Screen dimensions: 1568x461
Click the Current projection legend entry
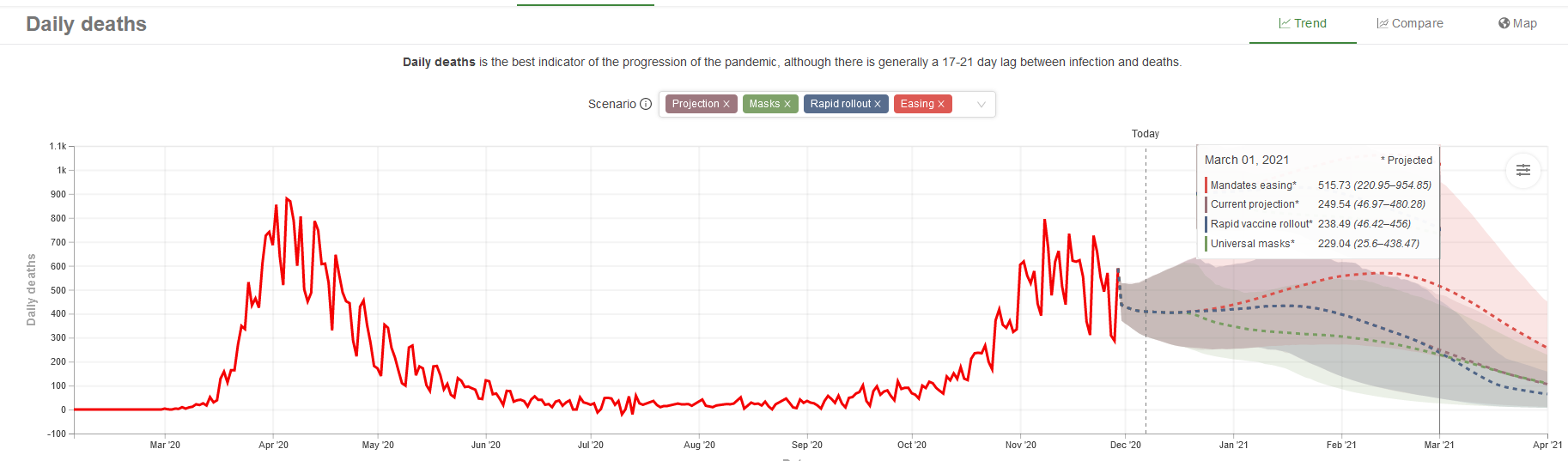click(x=1254, y=204)
